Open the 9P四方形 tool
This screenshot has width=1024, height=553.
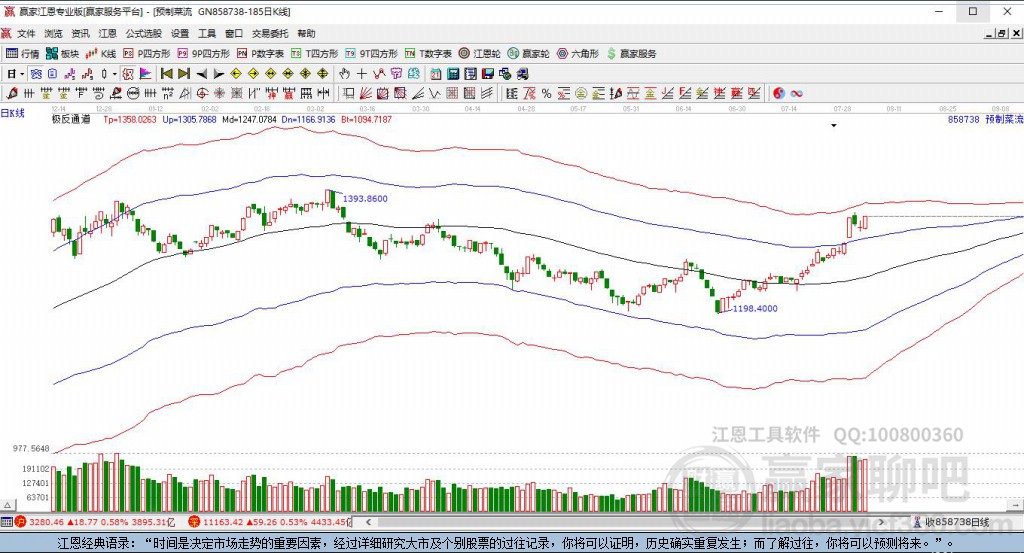[x=203, y=54]
